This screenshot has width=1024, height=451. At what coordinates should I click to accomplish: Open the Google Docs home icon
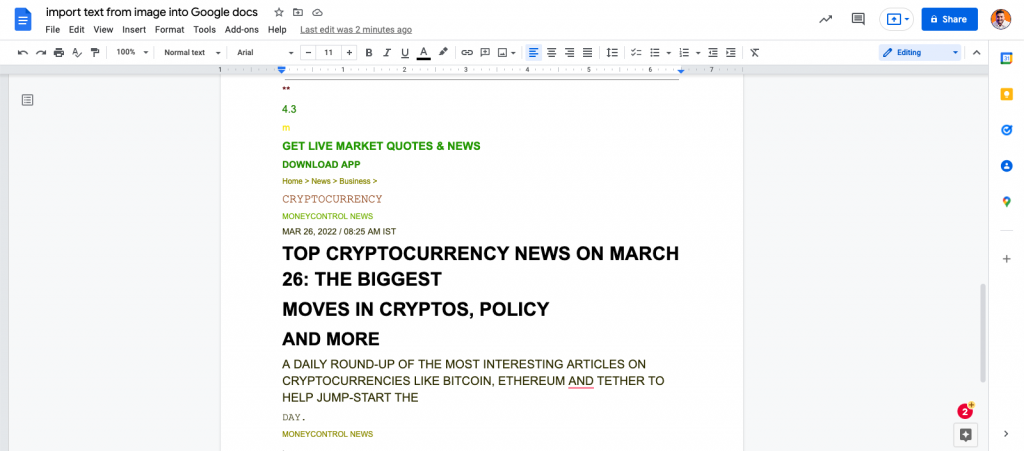click(24, 20)
